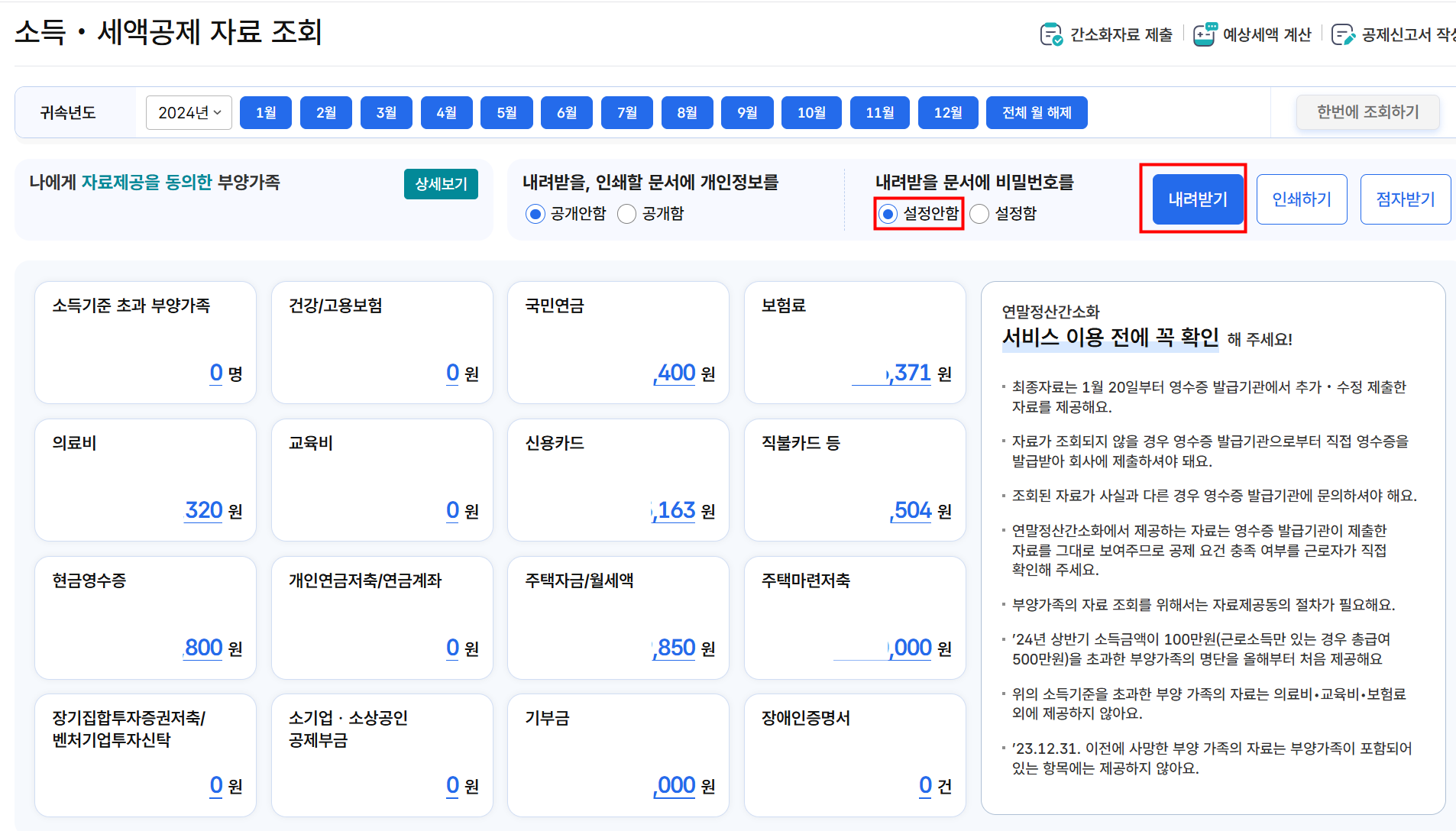Click the 내려받기 download button
This screenshot has width=1456, height=831.
pyautogui.click(x=1198, y=199)
